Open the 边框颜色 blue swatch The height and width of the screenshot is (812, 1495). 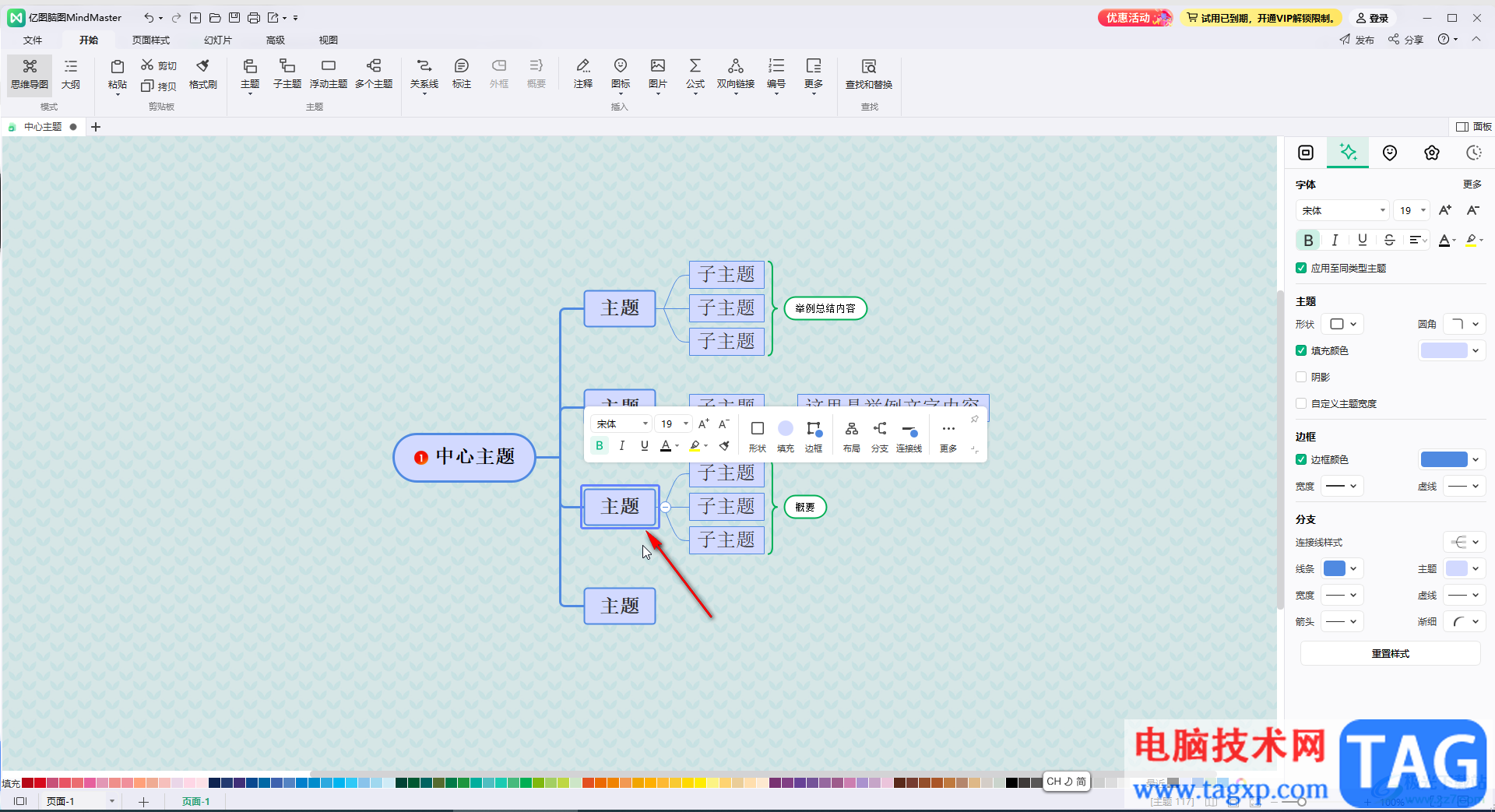click(1452, 459)
